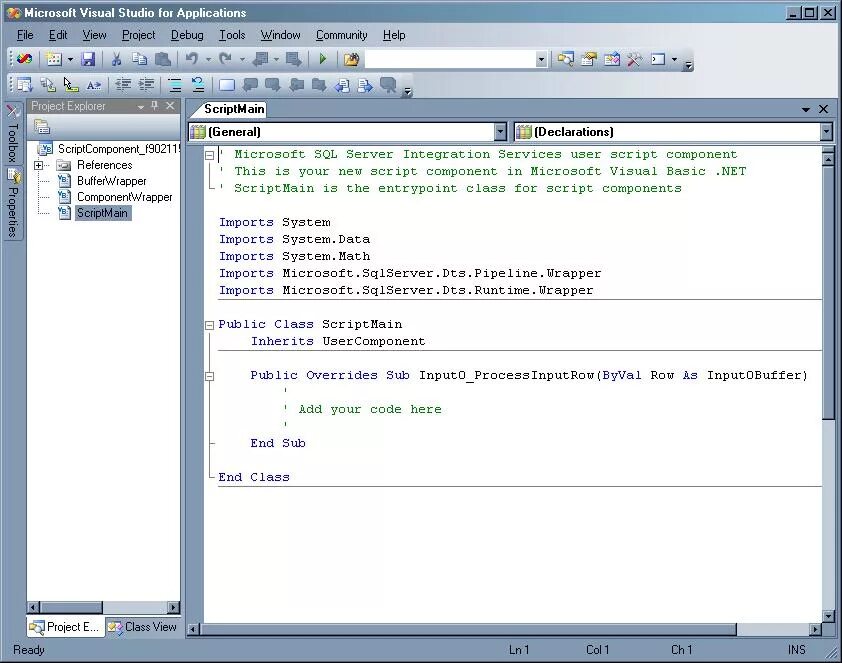
Task: Open the Undo history dropdown arrow
Action: (208, 59)
